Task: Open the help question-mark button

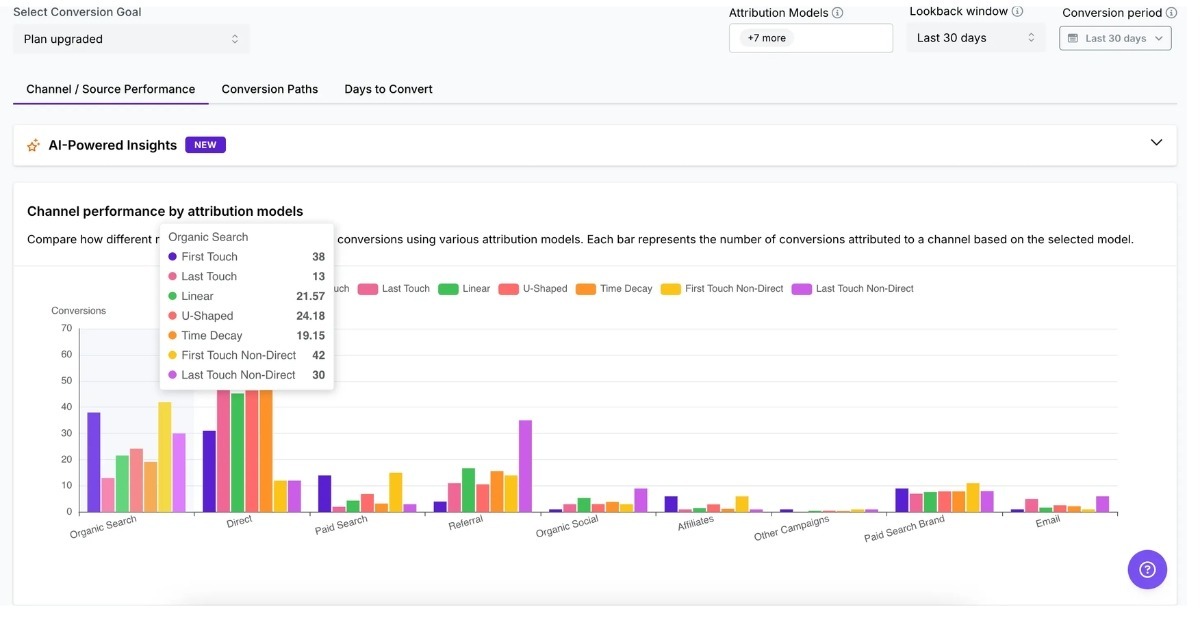Action: coord(1147,569)
